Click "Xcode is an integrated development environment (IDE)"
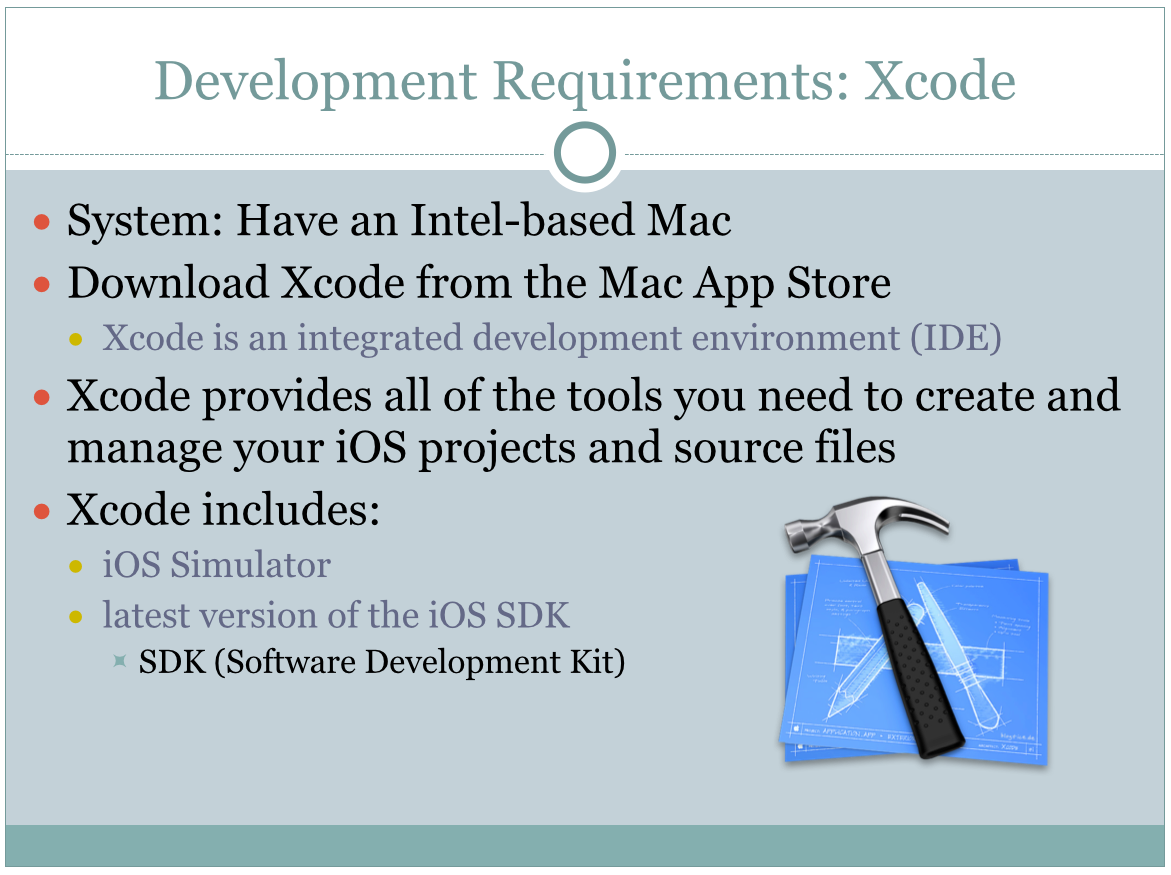Screen dimensions: 1171x875 click(x=552, y=339)
